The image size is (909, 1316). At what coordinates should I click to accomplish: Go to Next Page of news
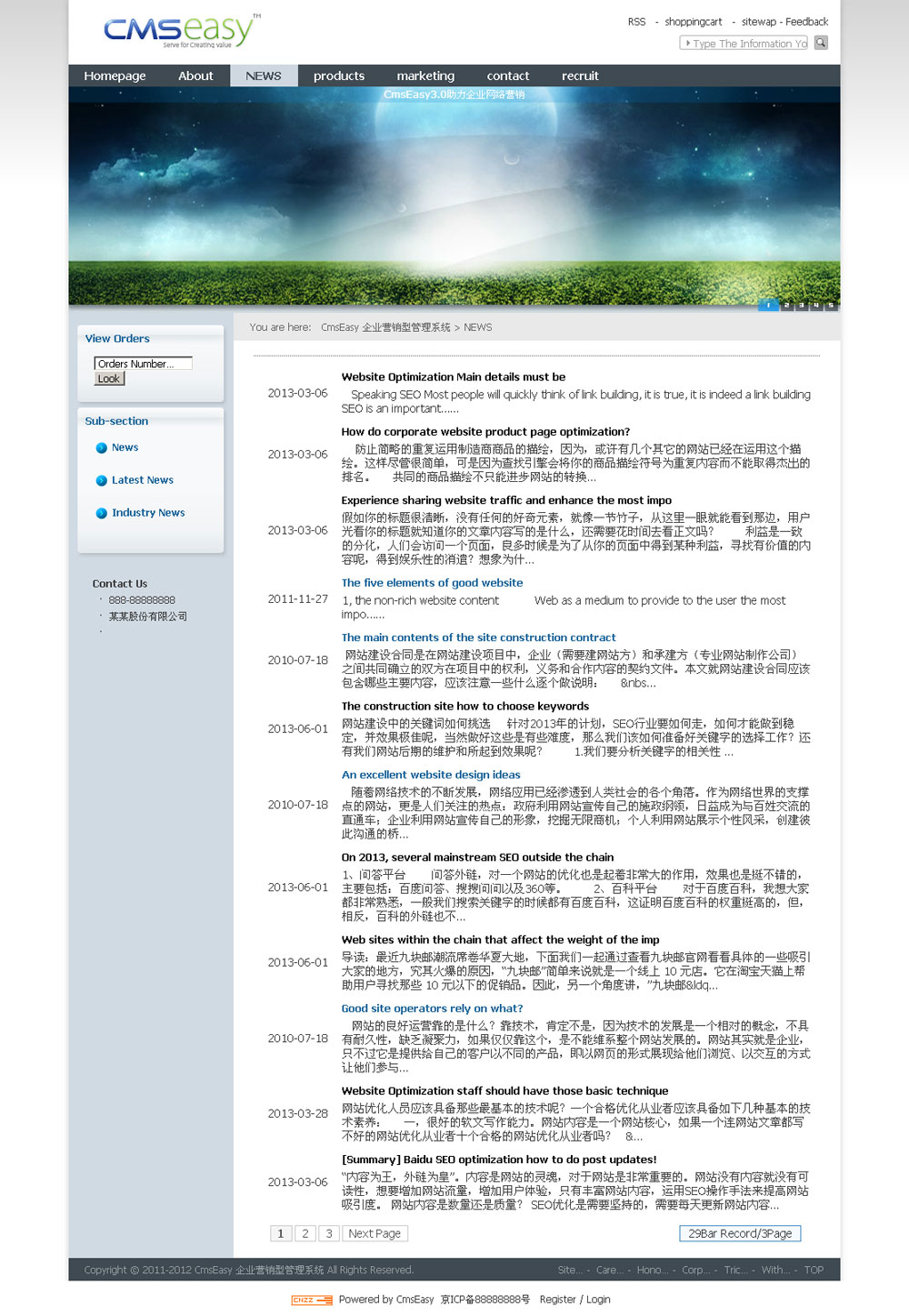pos(375,1233)
